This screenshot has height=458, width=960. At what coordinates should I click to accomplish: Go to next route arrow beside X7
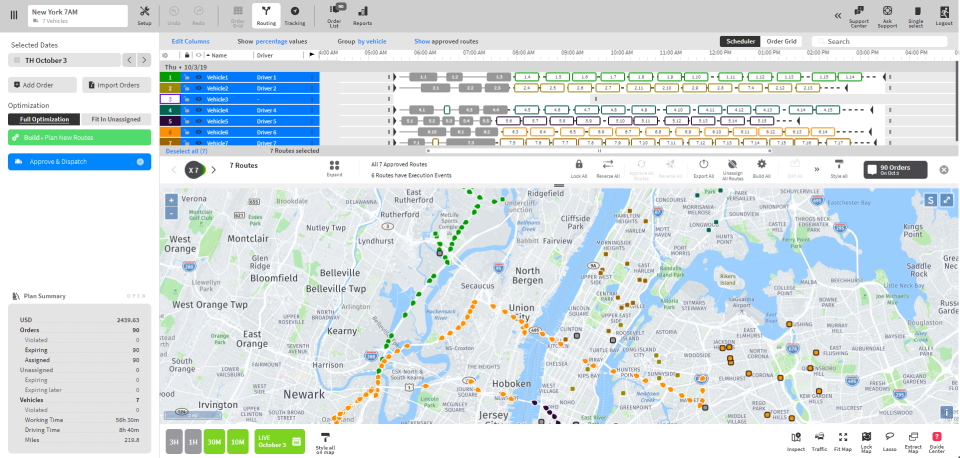pos(214,170)
